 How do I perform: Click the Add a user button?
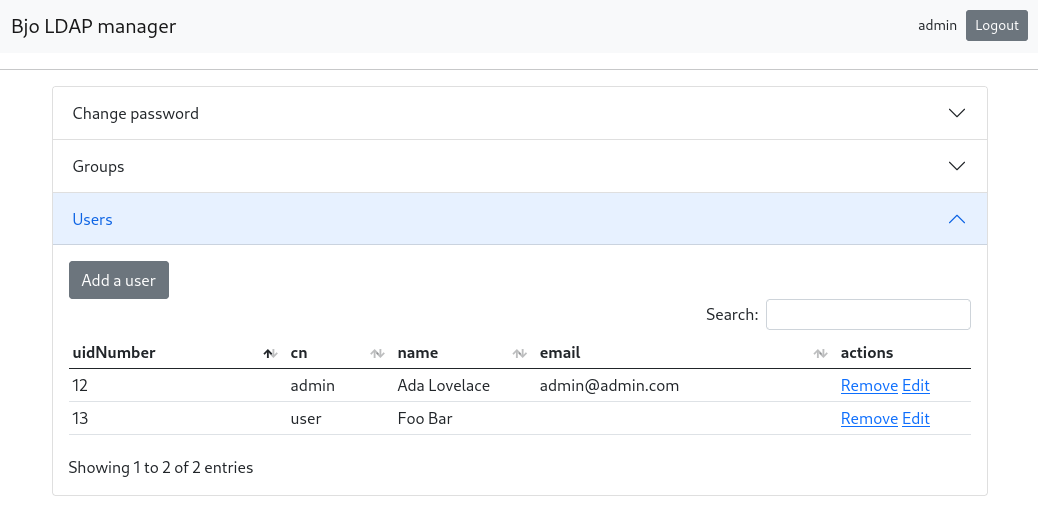click(118, 280)
